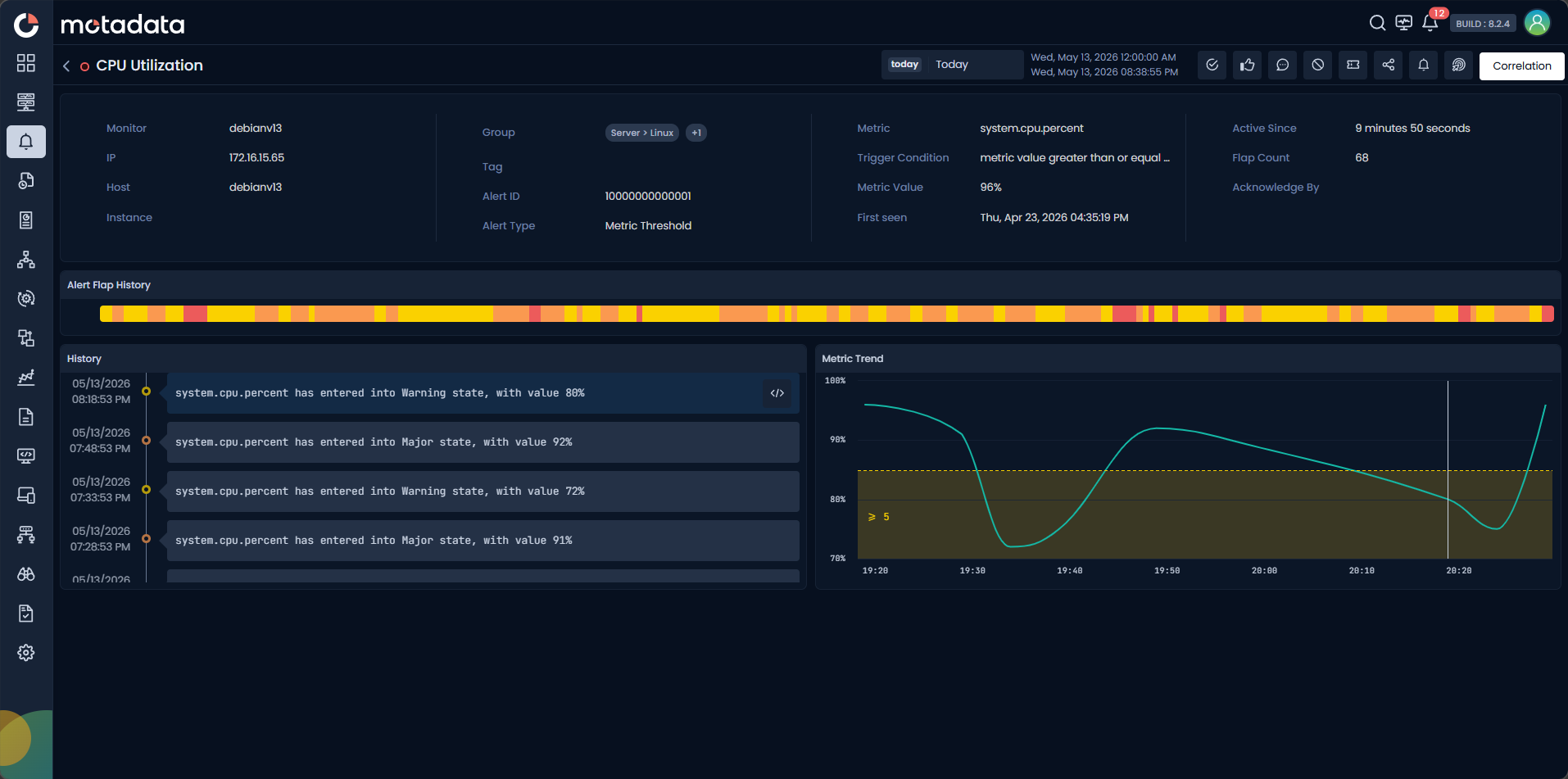
Task: Open the circular sync-gear sidebar icon
Action: click(x=26, y=299)
